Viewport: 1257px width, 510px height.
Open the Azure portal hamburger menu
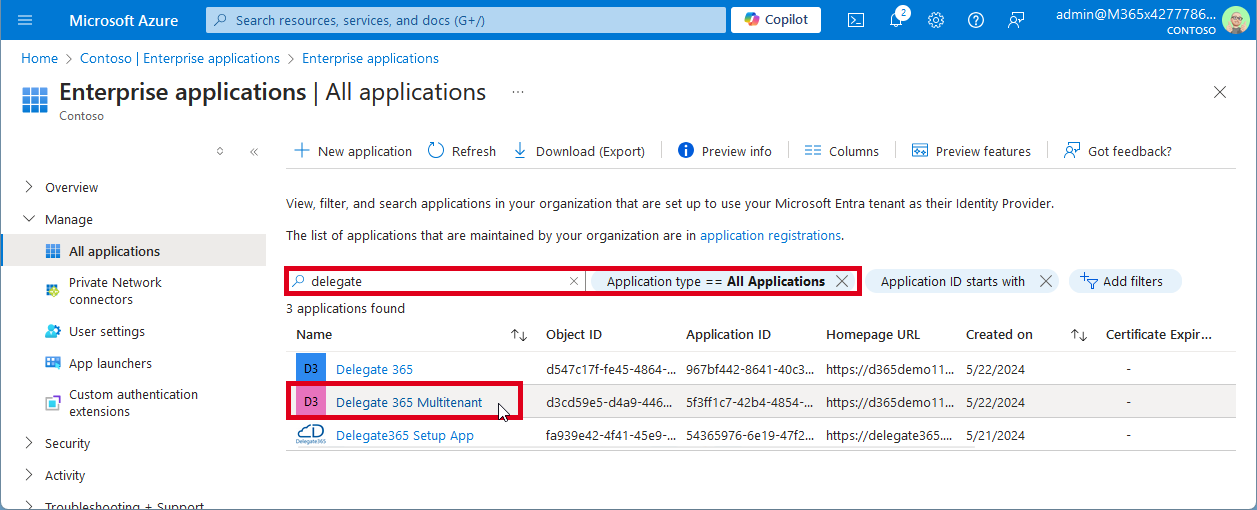pos(25,20)
